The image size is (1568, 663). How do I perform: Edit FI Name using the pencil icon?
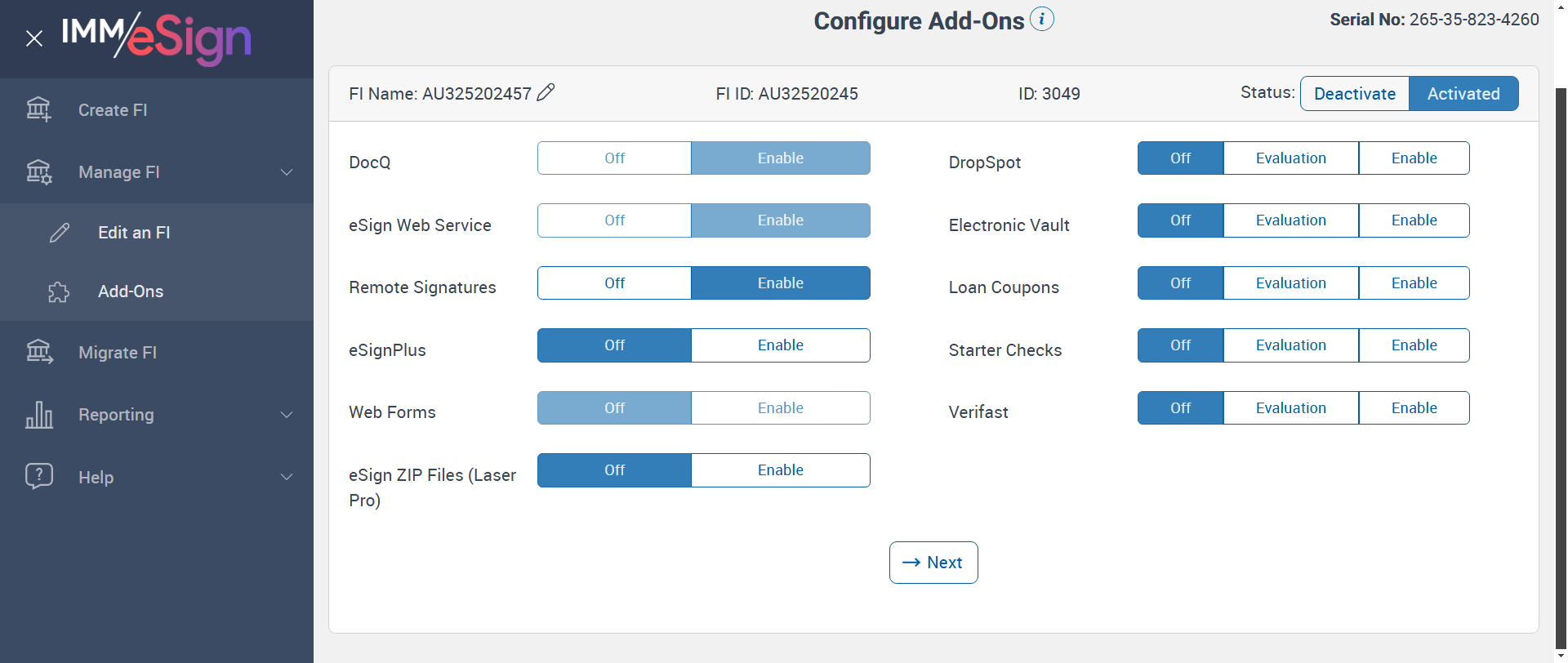click(546, 92)
